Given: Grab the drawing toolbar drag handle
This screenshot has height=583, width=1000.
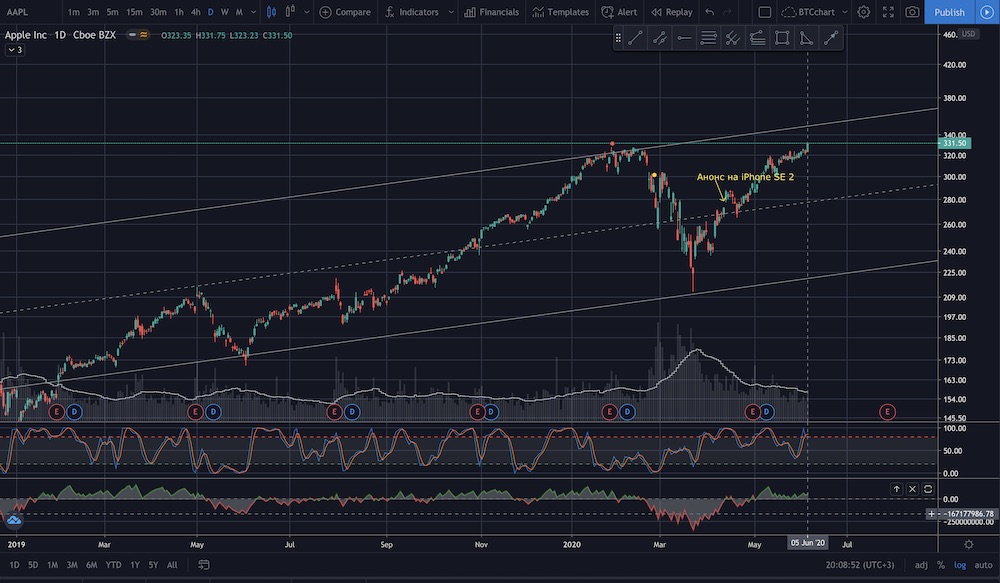Looking at the screenshot, I should [x=618, y=38].
